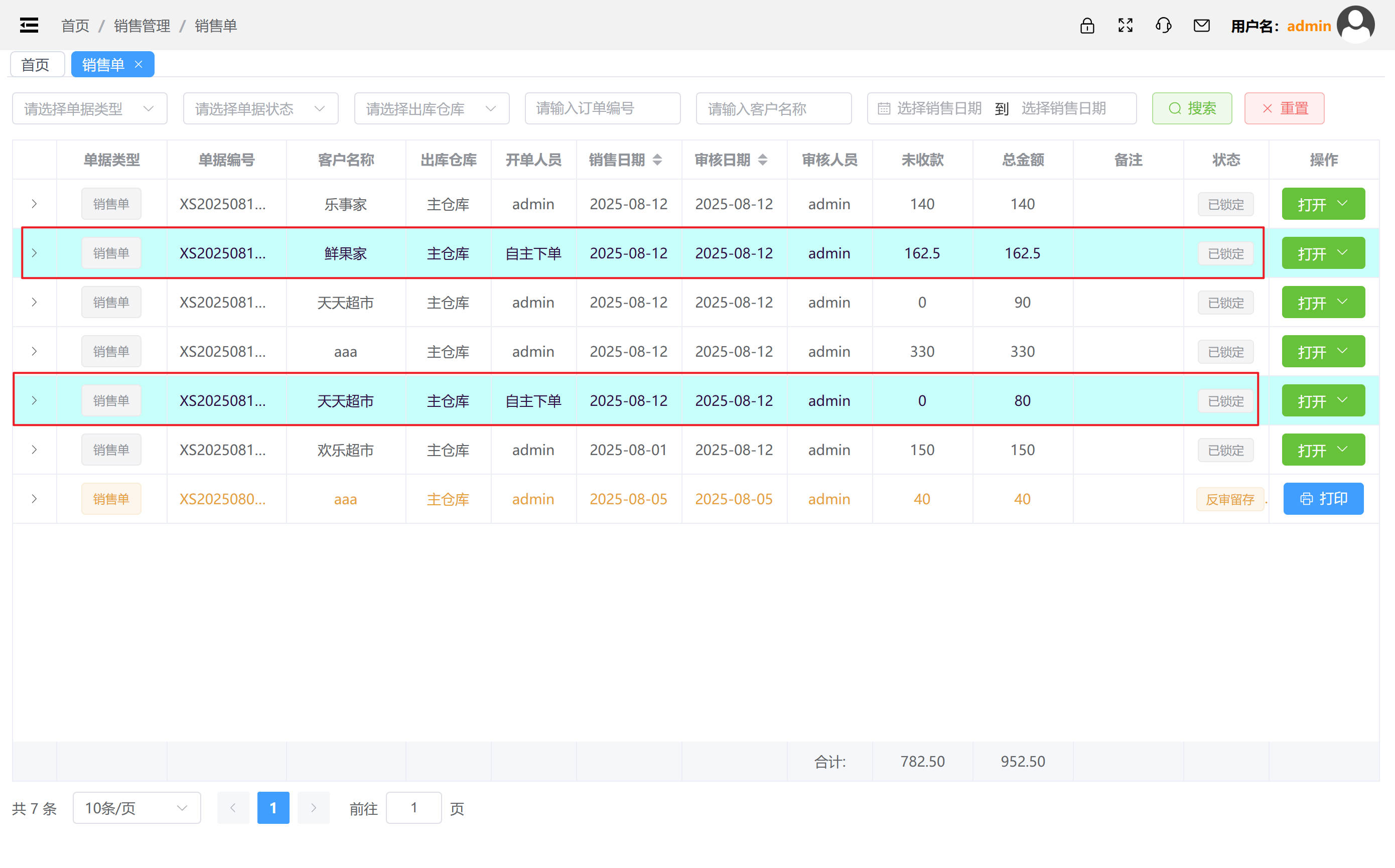The width and height of the screenshot is (1395, 868).
Task: Open the 10条/页 page size dropdown
Action: (136, 808)
